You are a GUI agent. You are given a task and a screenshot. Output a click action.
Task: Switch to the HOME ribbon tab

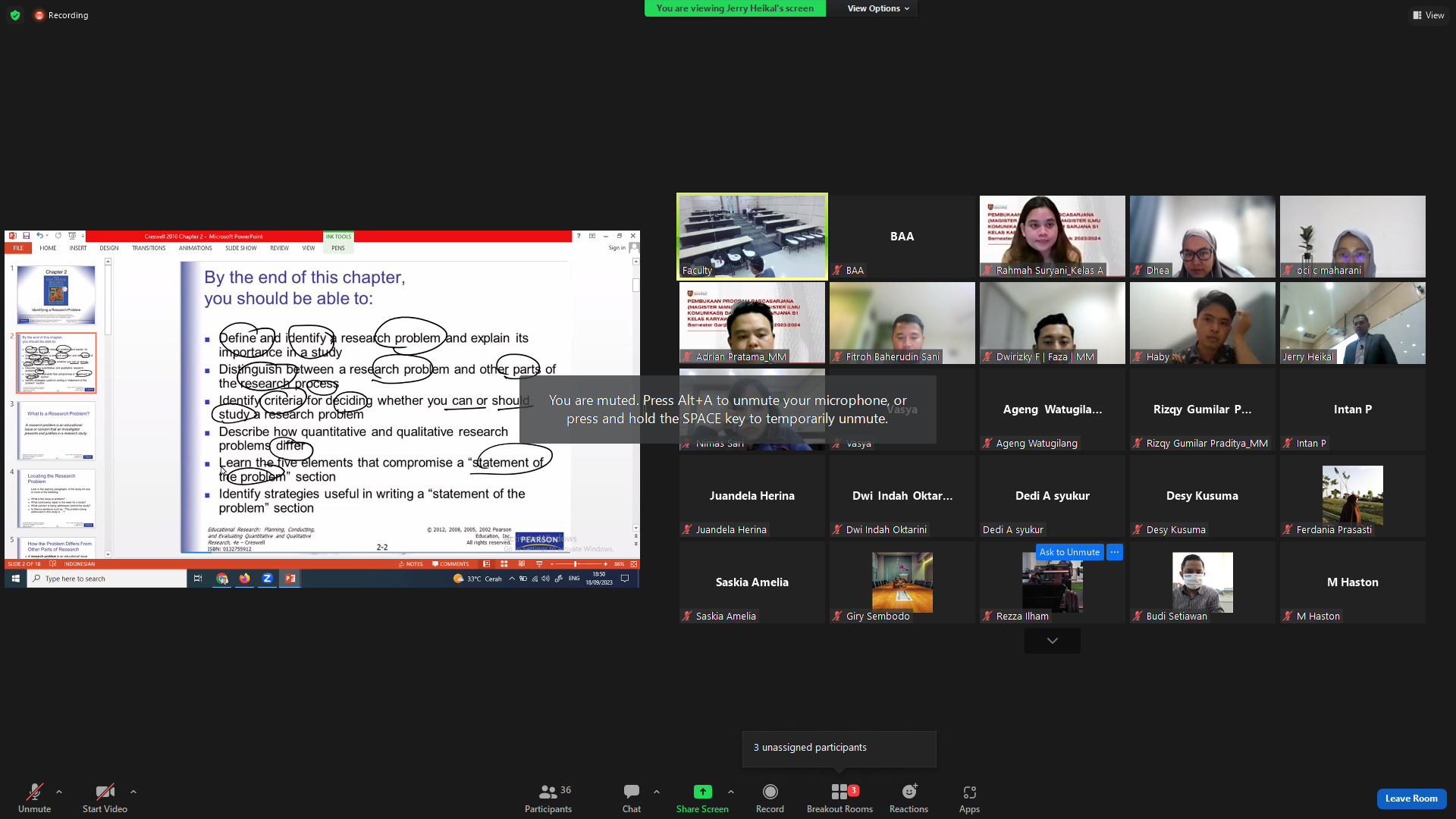tap(48, 248)
